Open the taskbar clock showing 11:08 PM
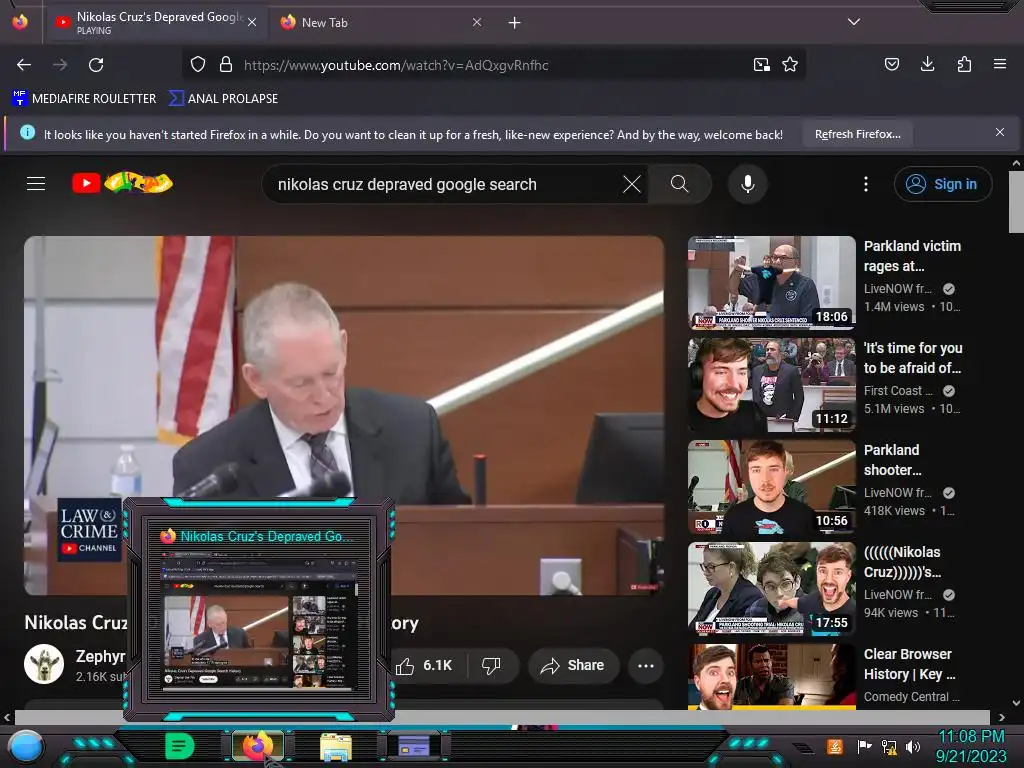 pyautogui.click(x=971, y=746)
